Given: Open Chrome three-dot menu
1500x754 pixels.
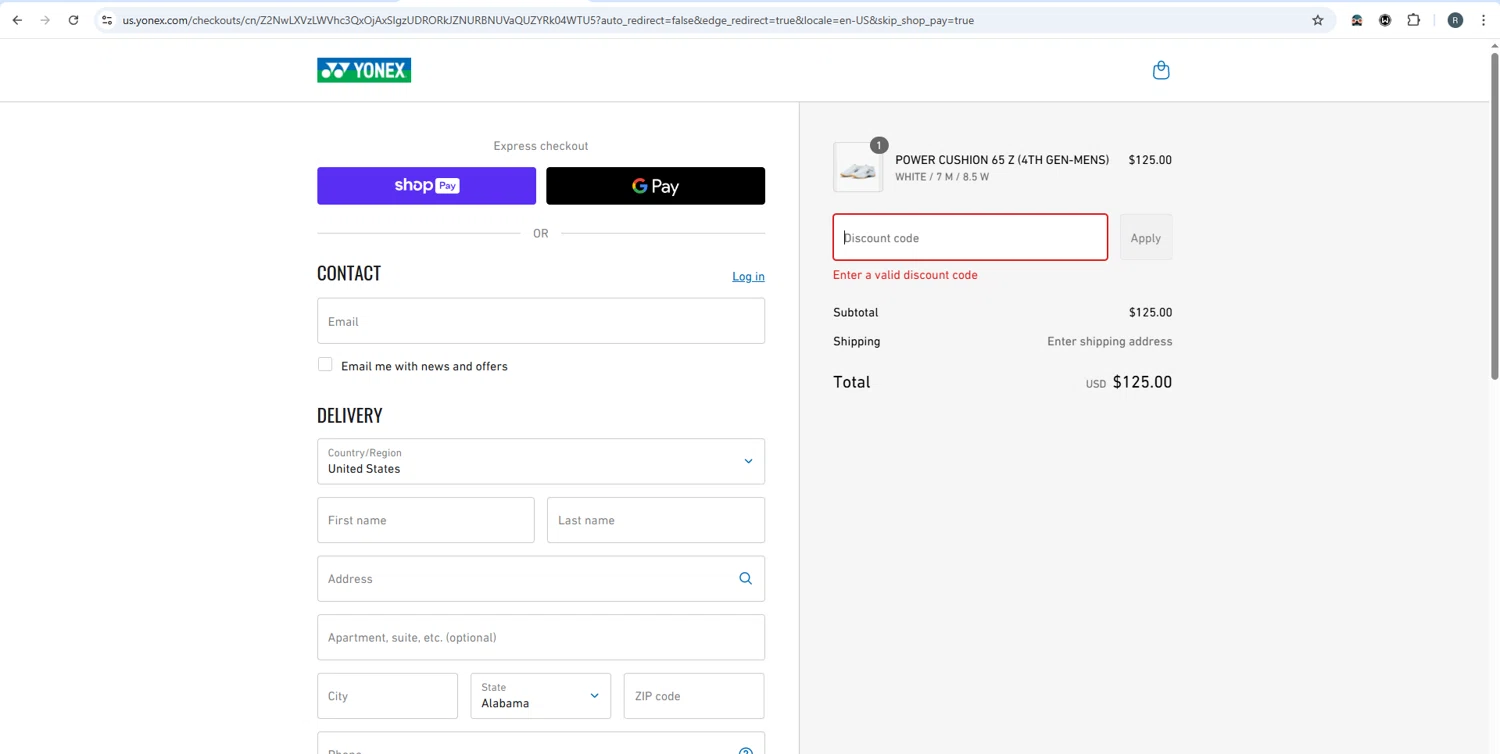Looking at the screenshot, I should [1483, 20].
